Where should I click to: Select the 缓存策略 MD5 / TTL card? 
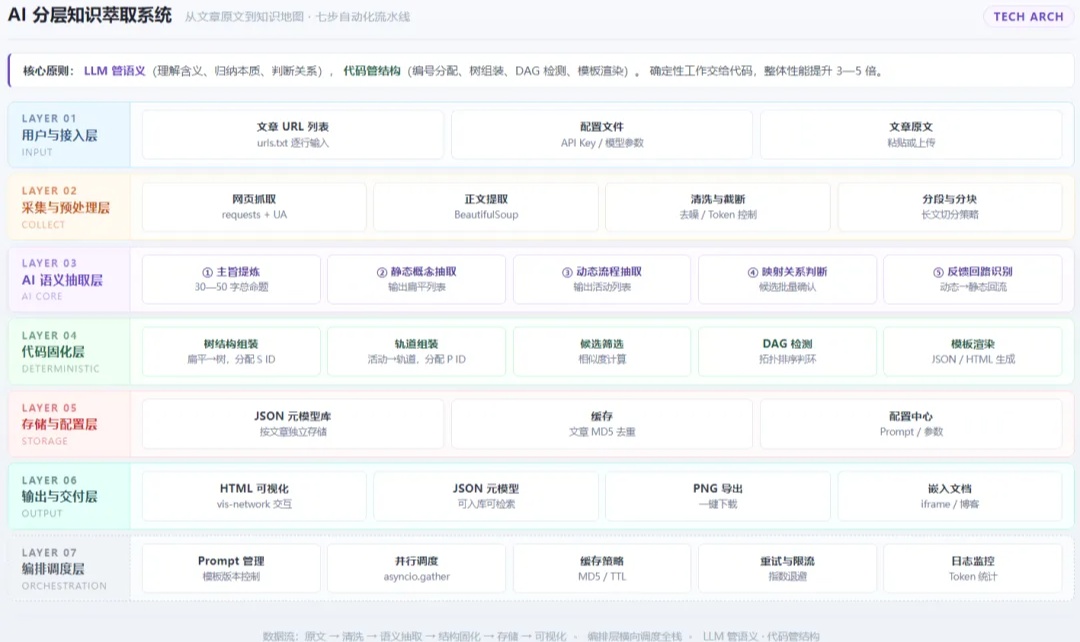pos(602,568)
